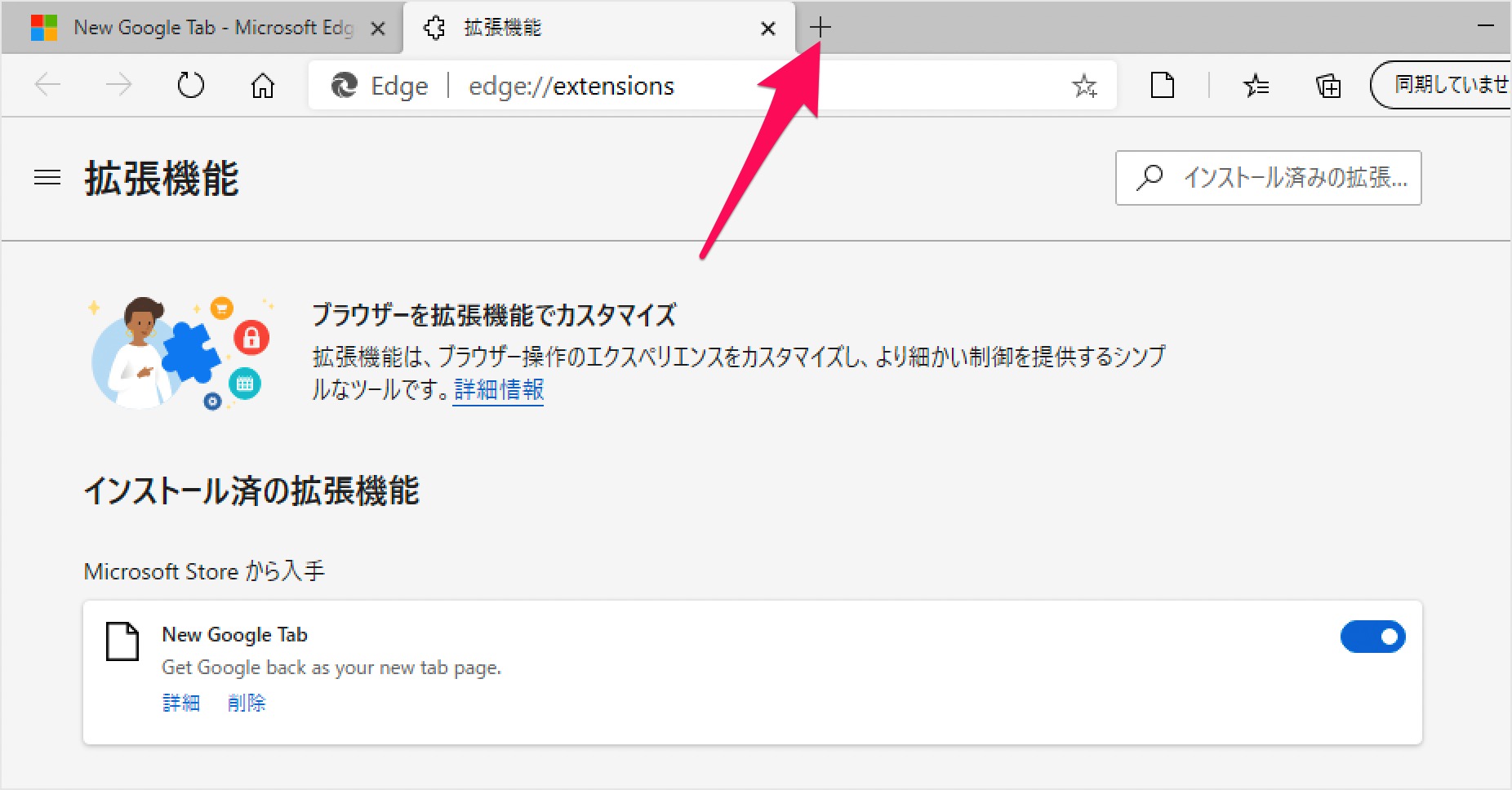This screenshot has height=790, width=1512.
Task: Open the 詳細情報 link
Action: [x=499, y=390]
